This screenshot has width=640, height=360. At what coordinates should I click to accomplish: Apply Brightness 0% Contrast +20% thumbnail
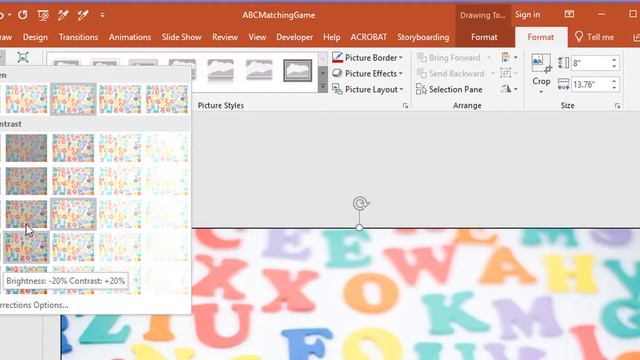click(73, 247)
